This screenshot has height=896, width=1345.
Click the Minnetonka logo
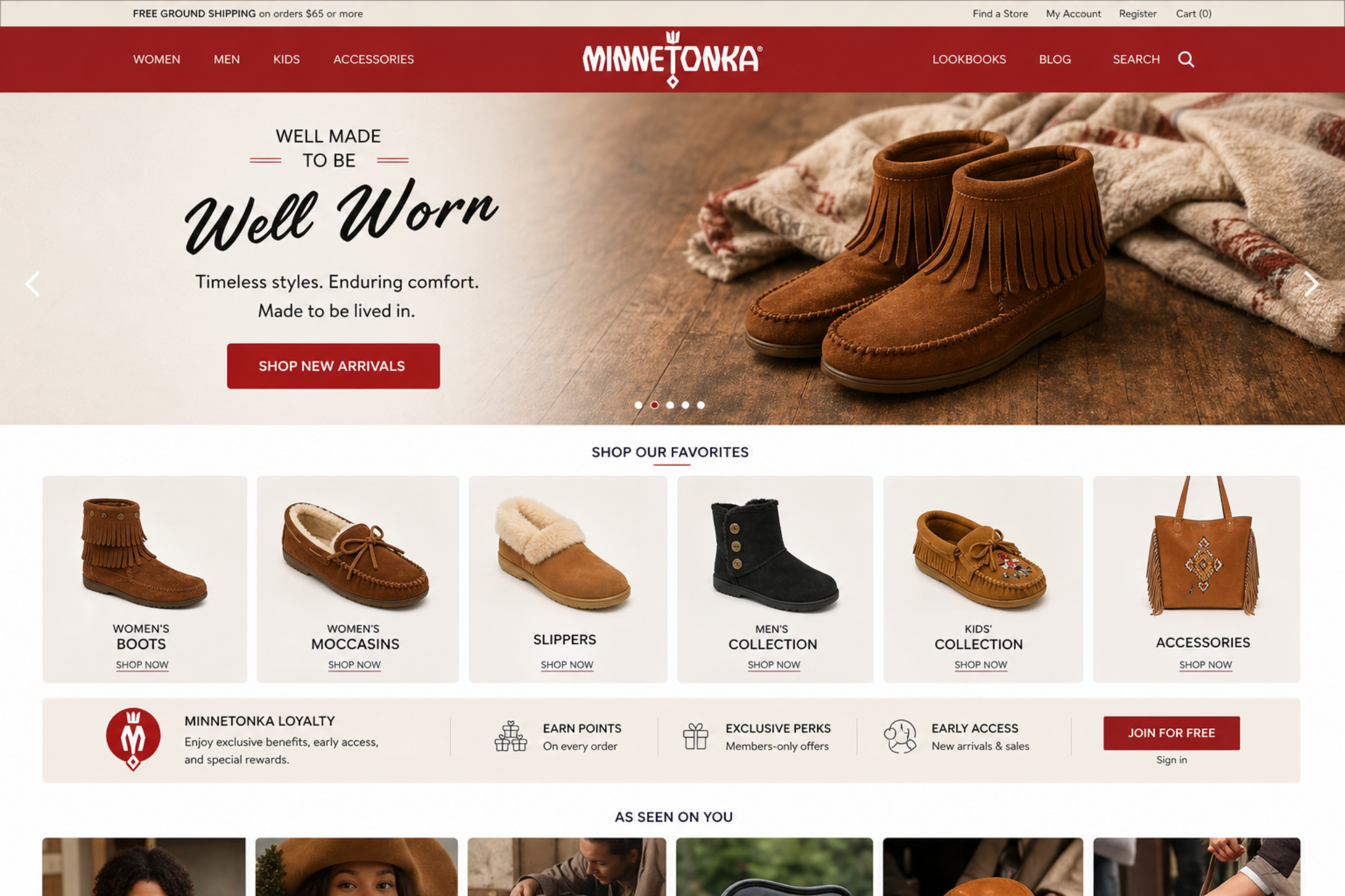coord(672,59)
